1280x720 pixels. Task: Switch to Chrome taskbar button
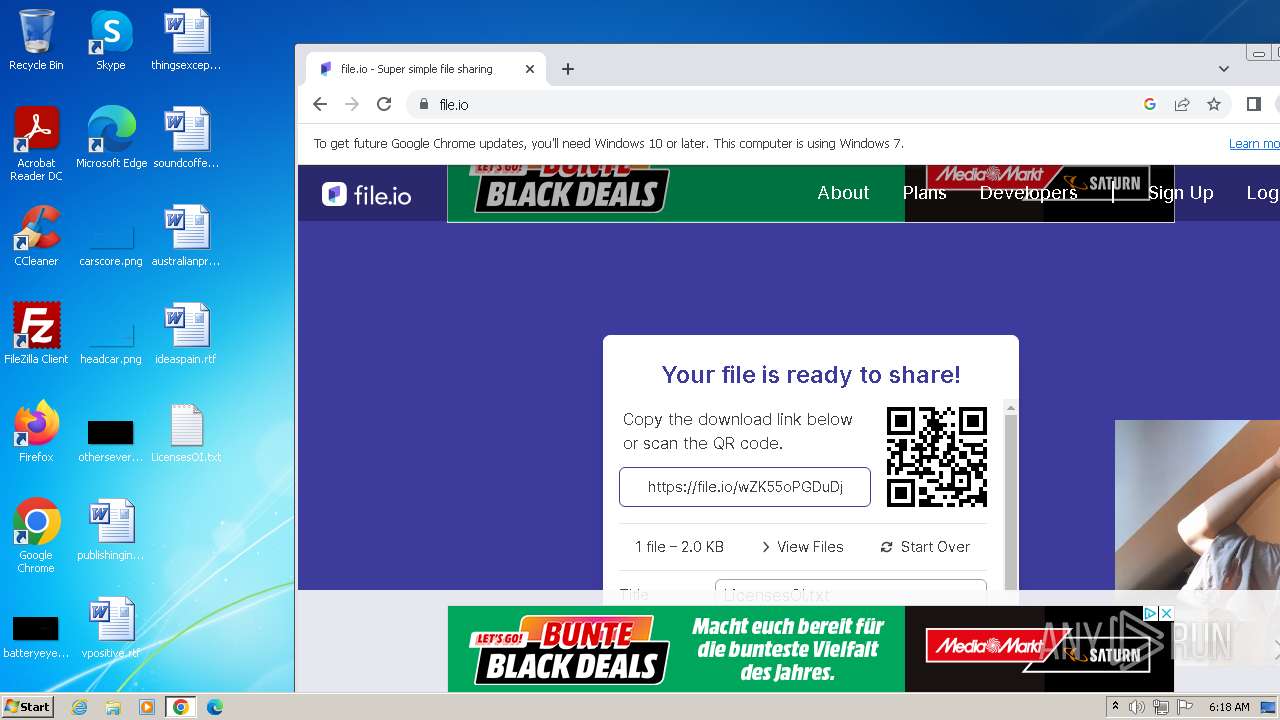(x=181, y=707)
